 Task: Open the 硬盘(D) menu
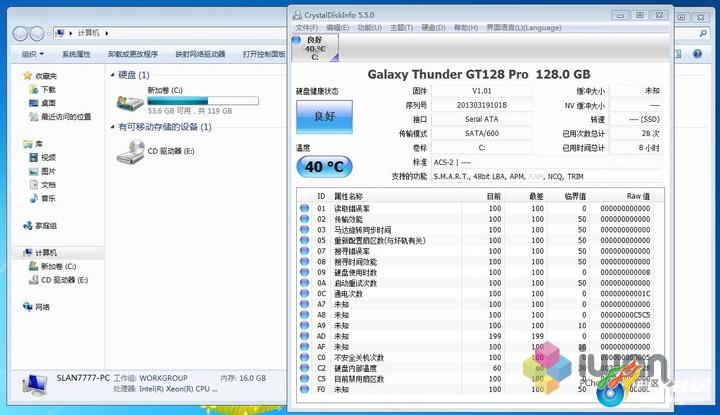[x=433, y=28]
